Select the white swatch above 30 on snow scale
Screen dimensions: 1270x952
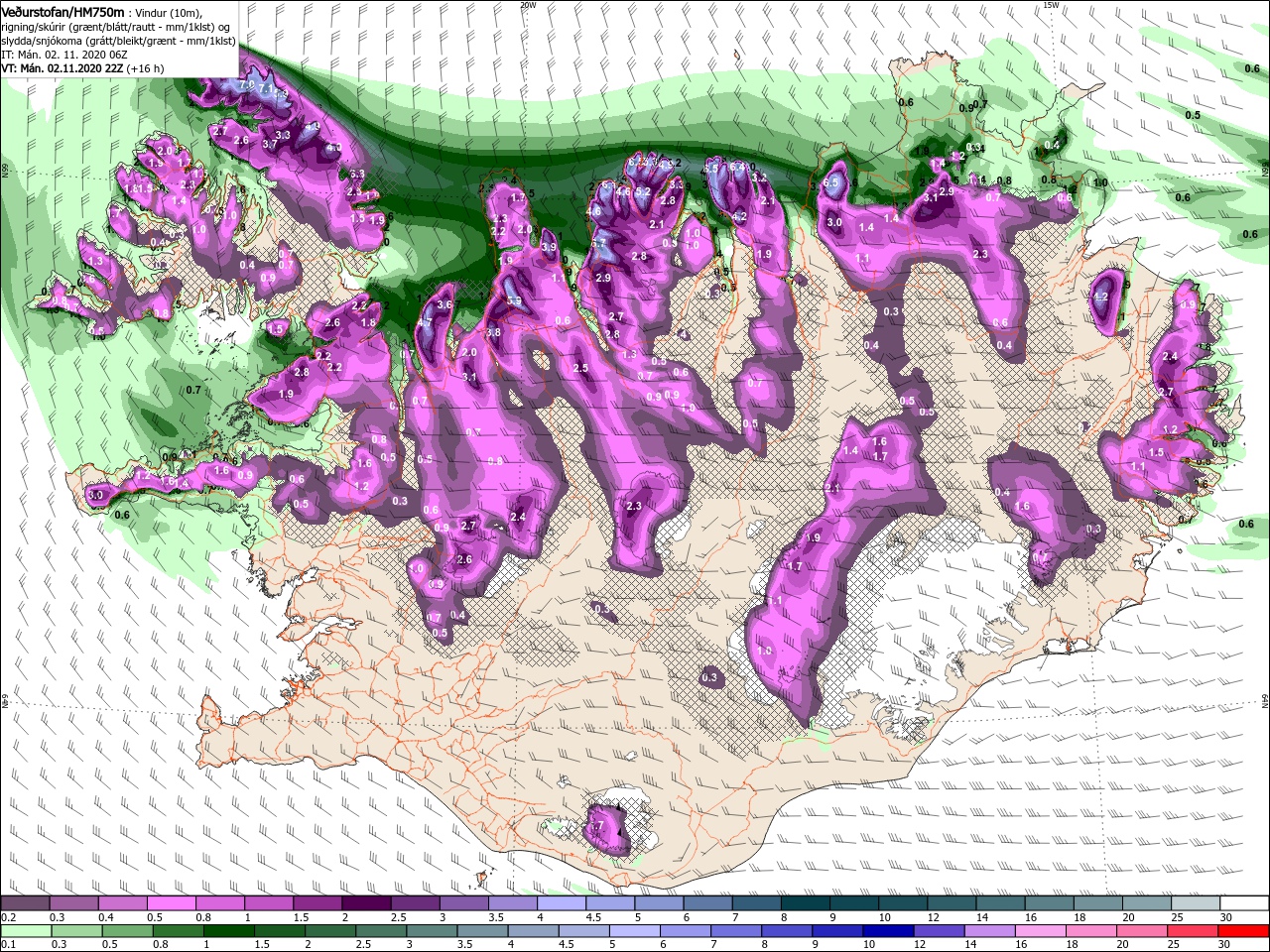[x=1245, y=903]
